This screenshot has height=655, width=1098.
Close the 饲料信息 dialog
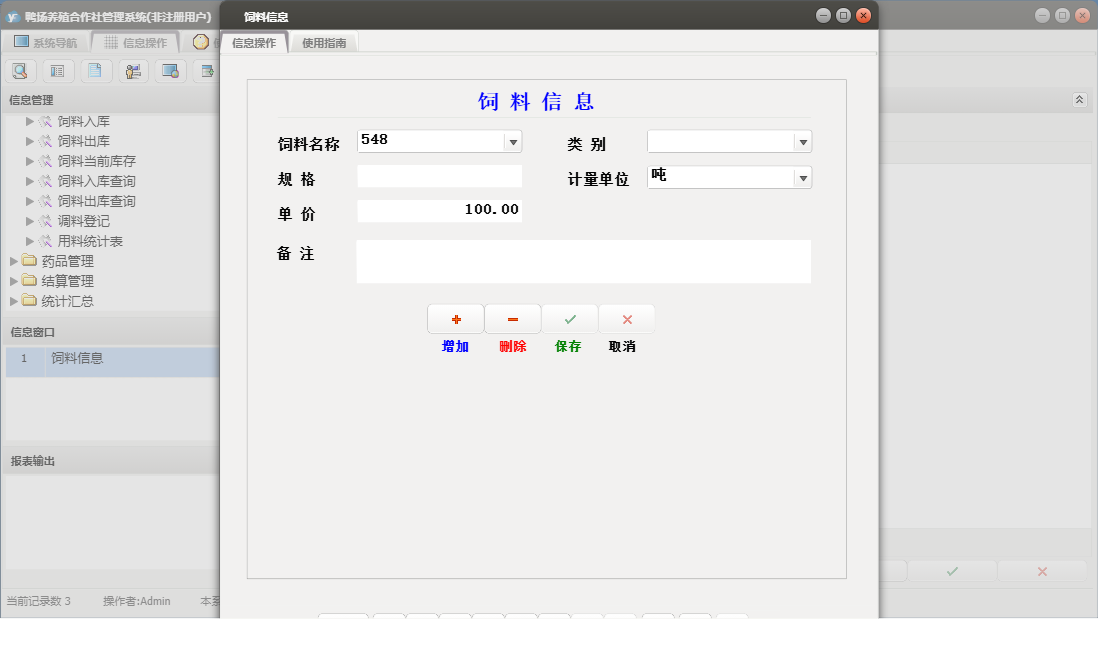(x=863, y=15)
